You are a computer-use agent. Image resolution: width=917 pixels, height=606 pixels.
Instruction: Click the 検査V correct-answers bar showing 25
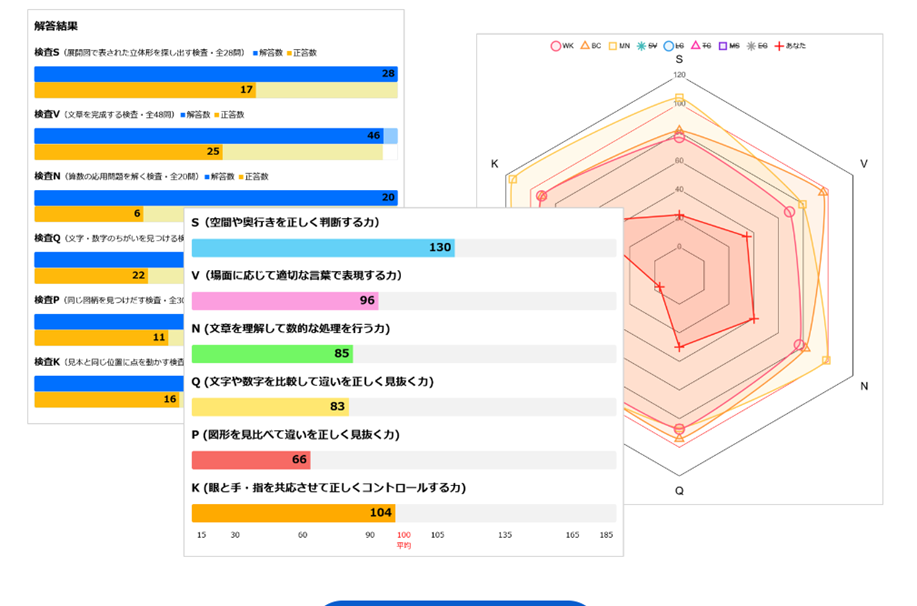pos(128,152)
